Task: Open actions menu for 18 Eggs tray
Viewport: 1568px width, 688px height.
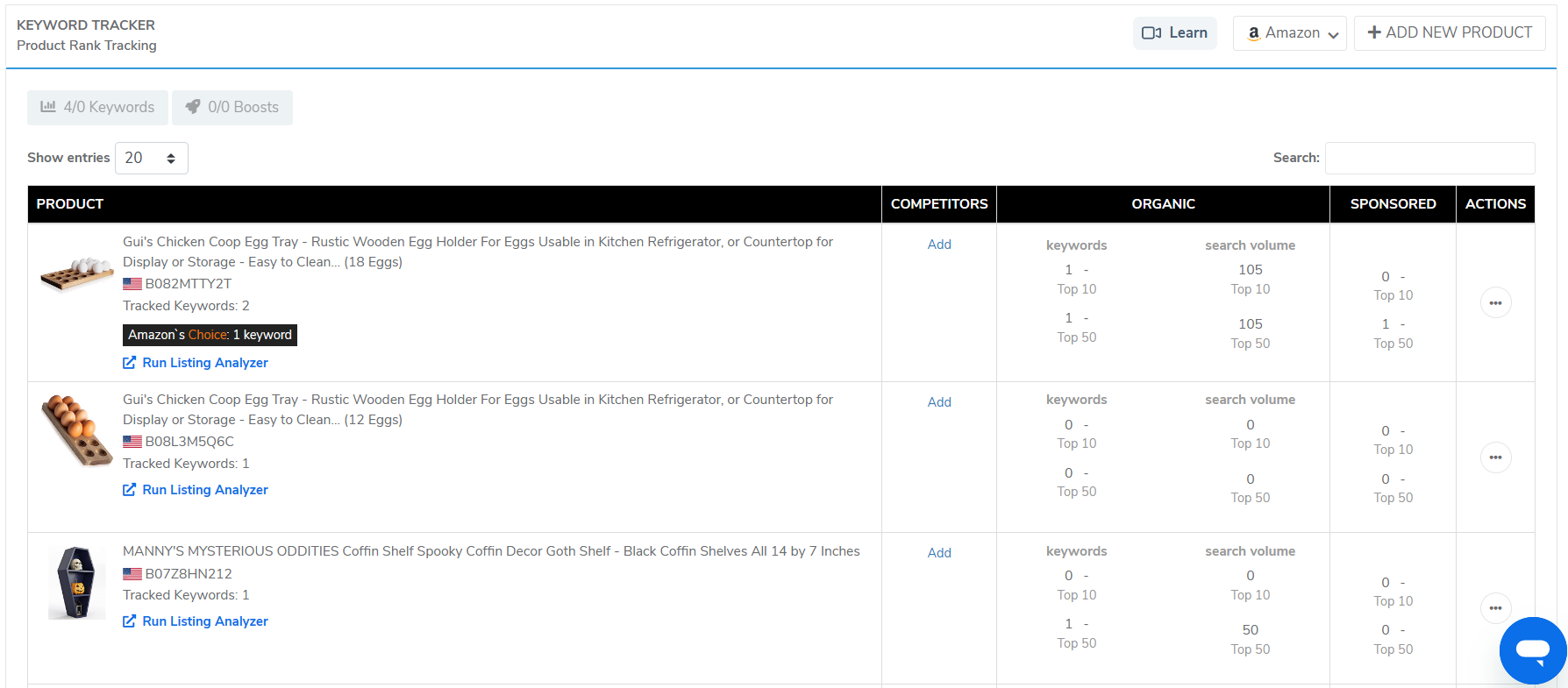Action: (x=1495, y=303)
